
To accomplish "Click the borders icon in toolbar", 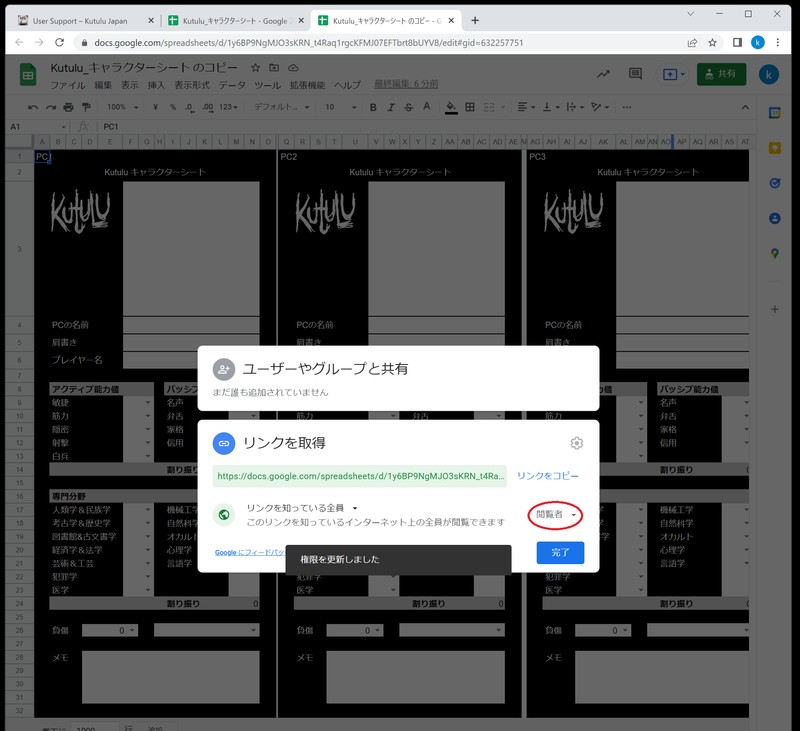I will 470,107.
